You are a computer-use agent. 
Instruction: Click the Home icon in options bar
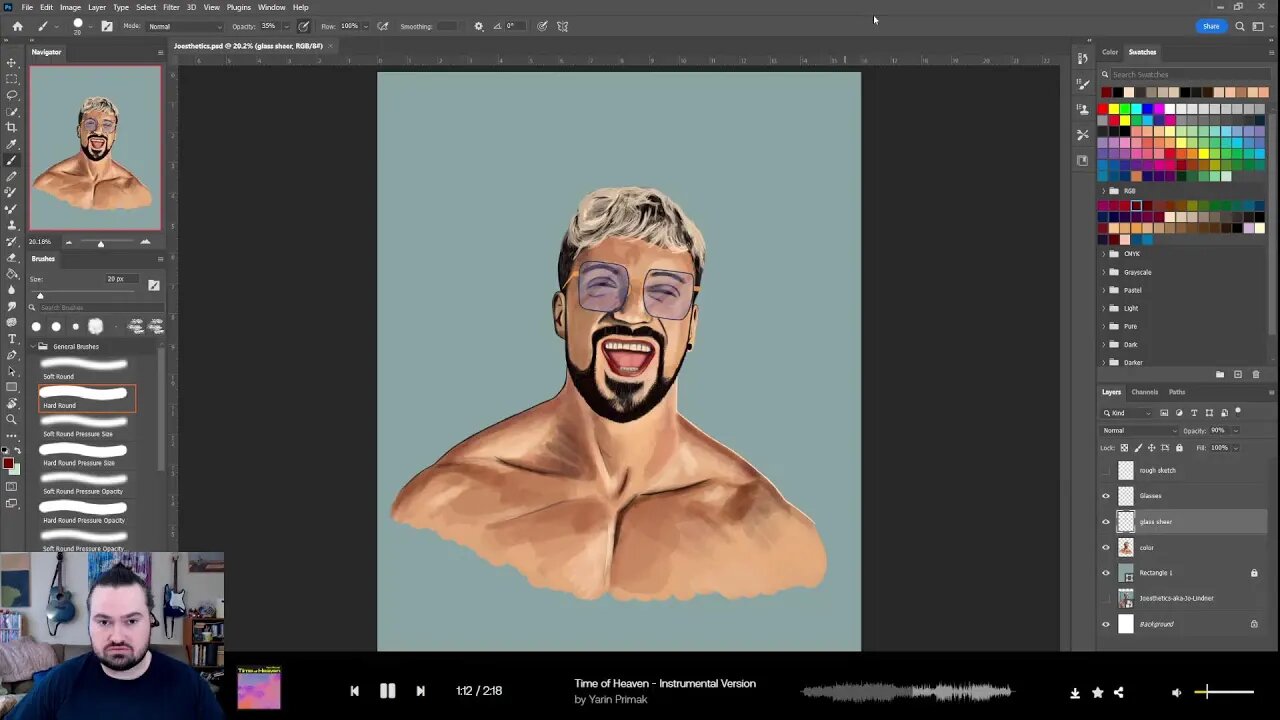tap(17, 26)
